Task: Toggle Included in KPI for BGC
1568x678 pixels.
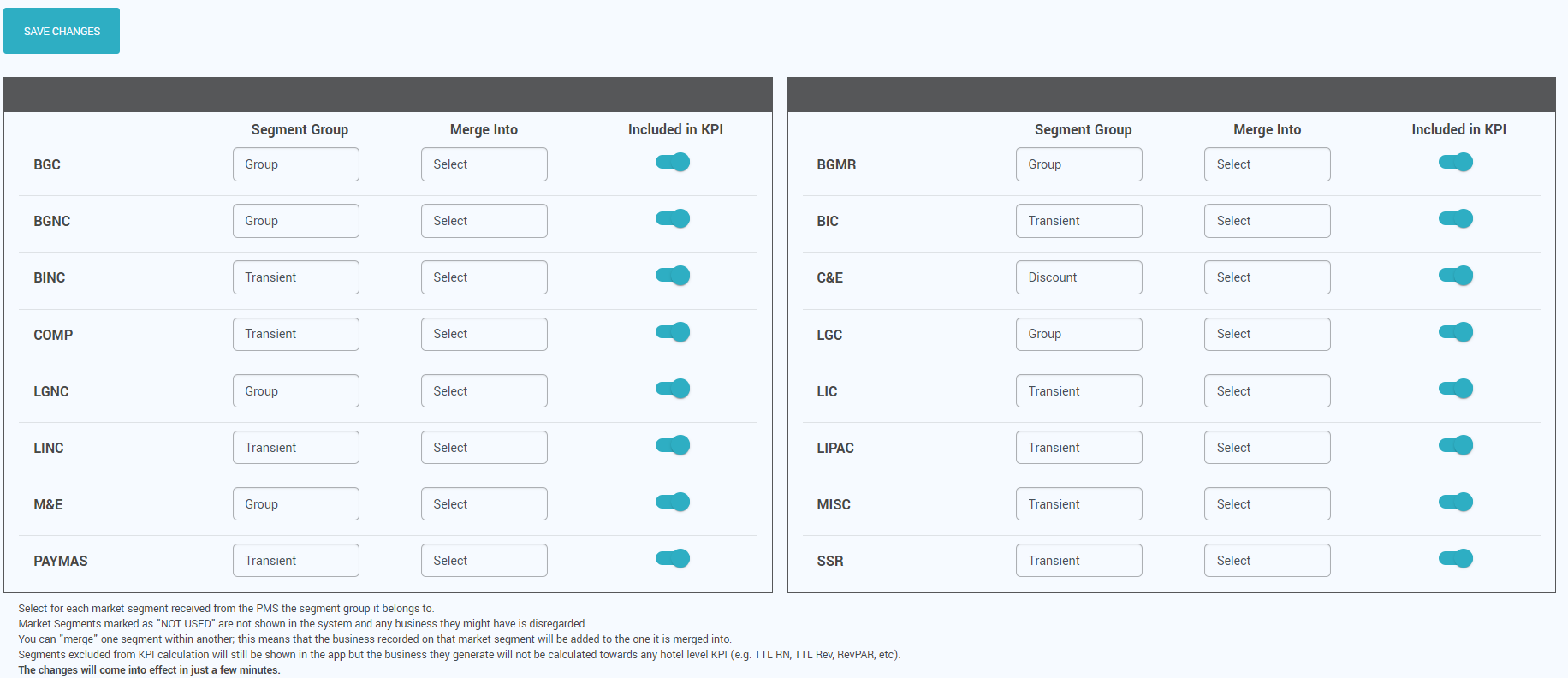Action: (x=673, y=163)
